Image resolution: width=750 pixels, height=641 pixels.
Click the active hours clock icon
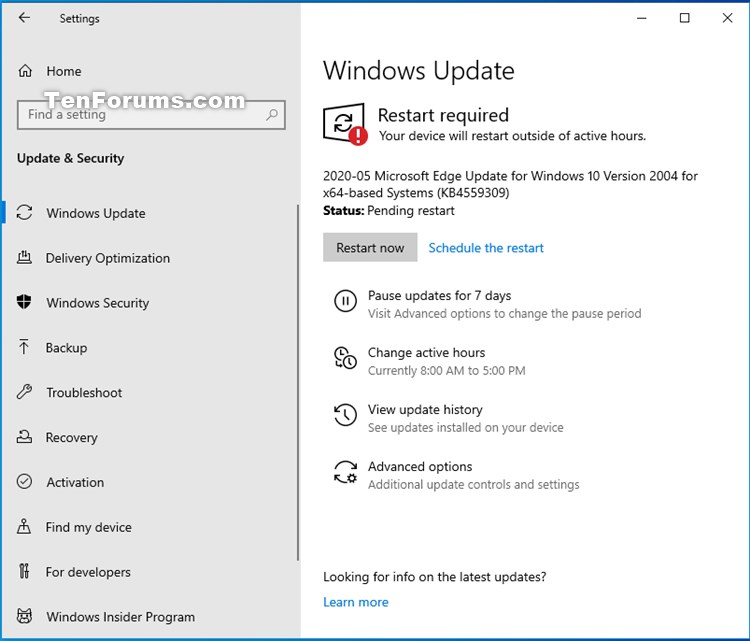[x=345, y=358]
